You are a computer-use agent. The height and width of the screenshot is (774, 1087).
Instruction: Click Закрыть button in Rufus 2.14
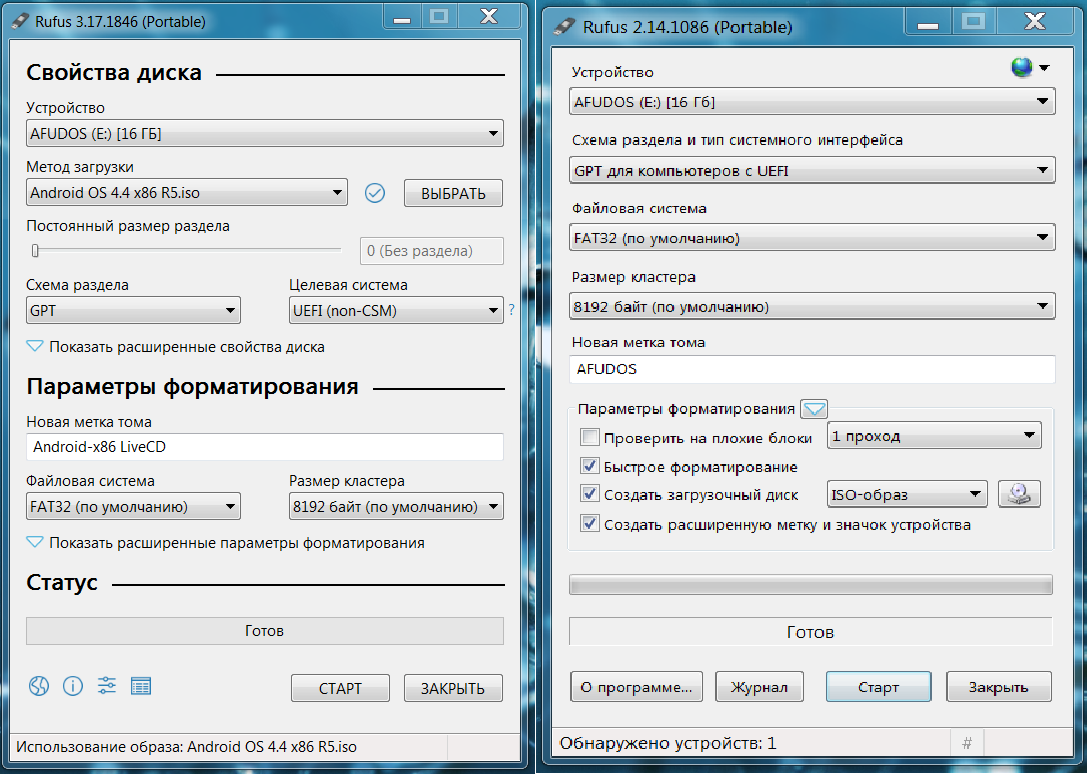coord(999,687)
